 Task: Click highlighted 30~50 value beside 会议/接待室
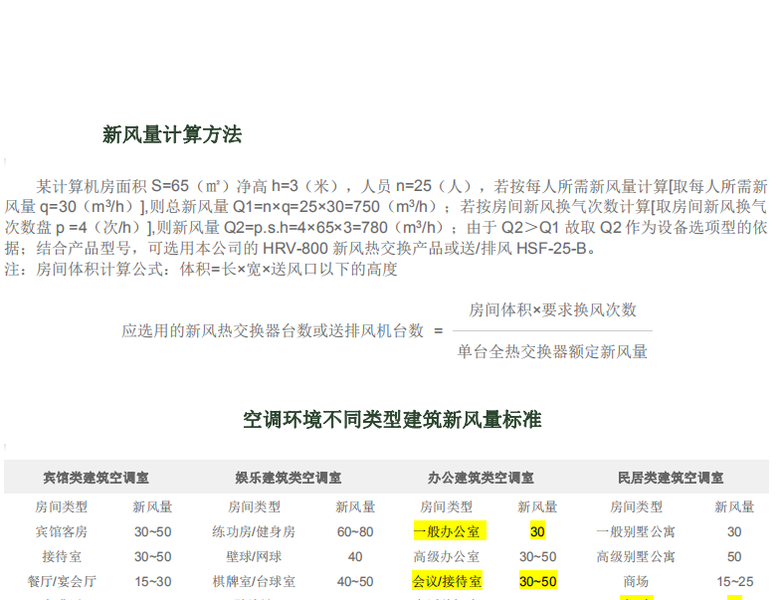538,581
